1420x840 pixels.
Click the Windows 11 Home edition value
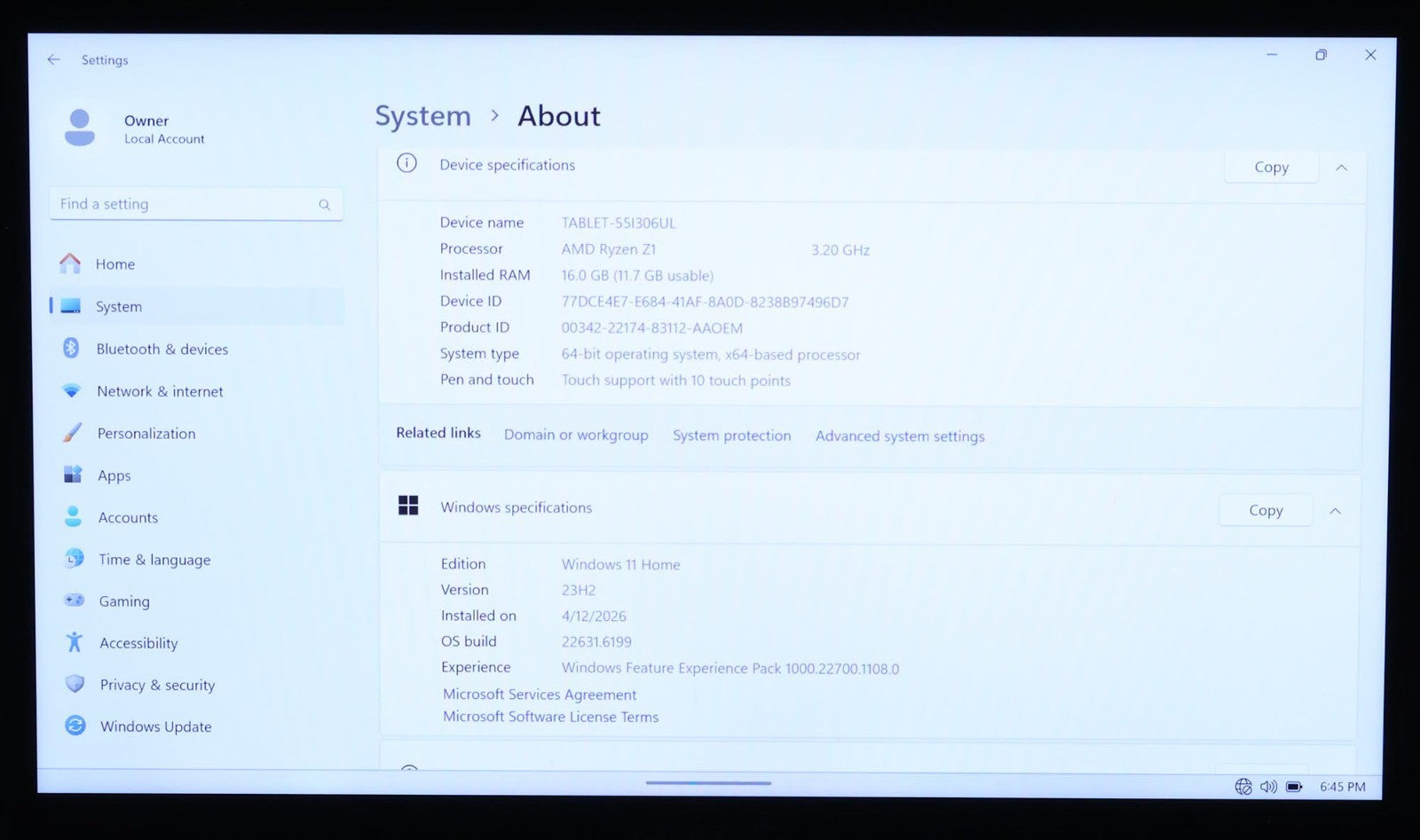620,564
